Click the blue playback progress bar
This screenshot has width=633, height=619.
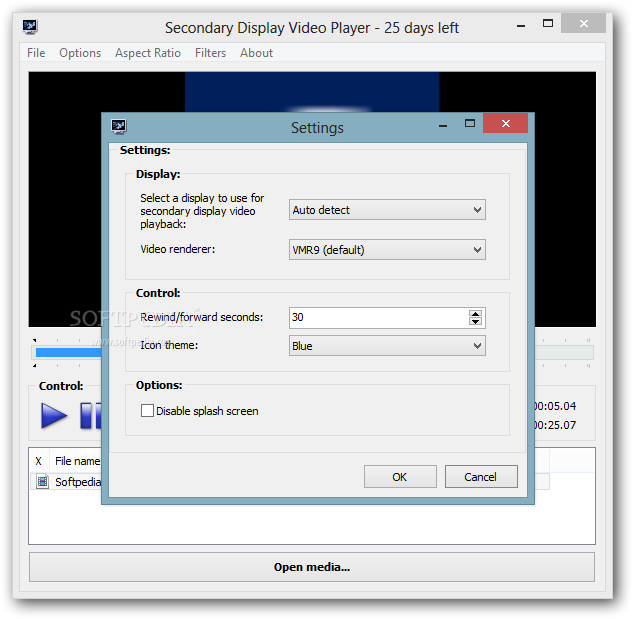click(68, 353)
